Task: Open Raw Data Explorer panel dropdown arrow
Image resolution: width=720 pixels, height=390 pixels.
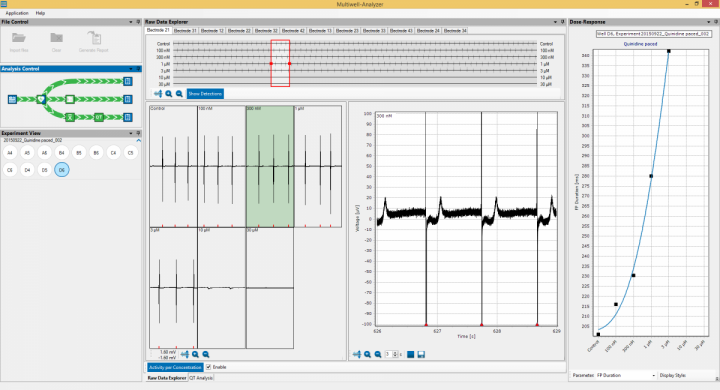Action: click(x=555, y=22)
